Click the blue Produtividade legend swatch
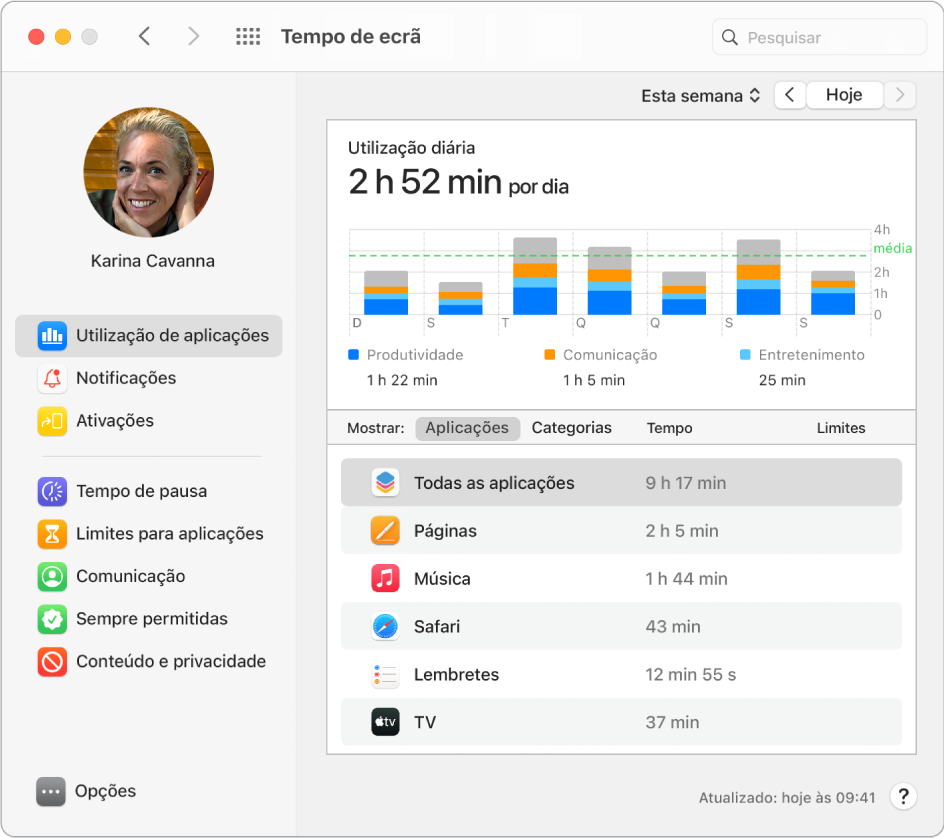 click(x=353, y=355)
